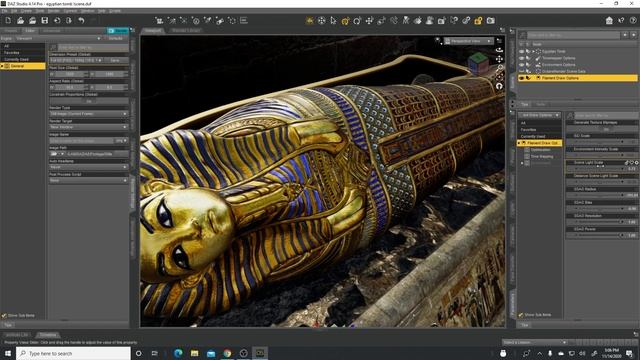Click the first icon in the middle toolbar group

click(159, 20)
